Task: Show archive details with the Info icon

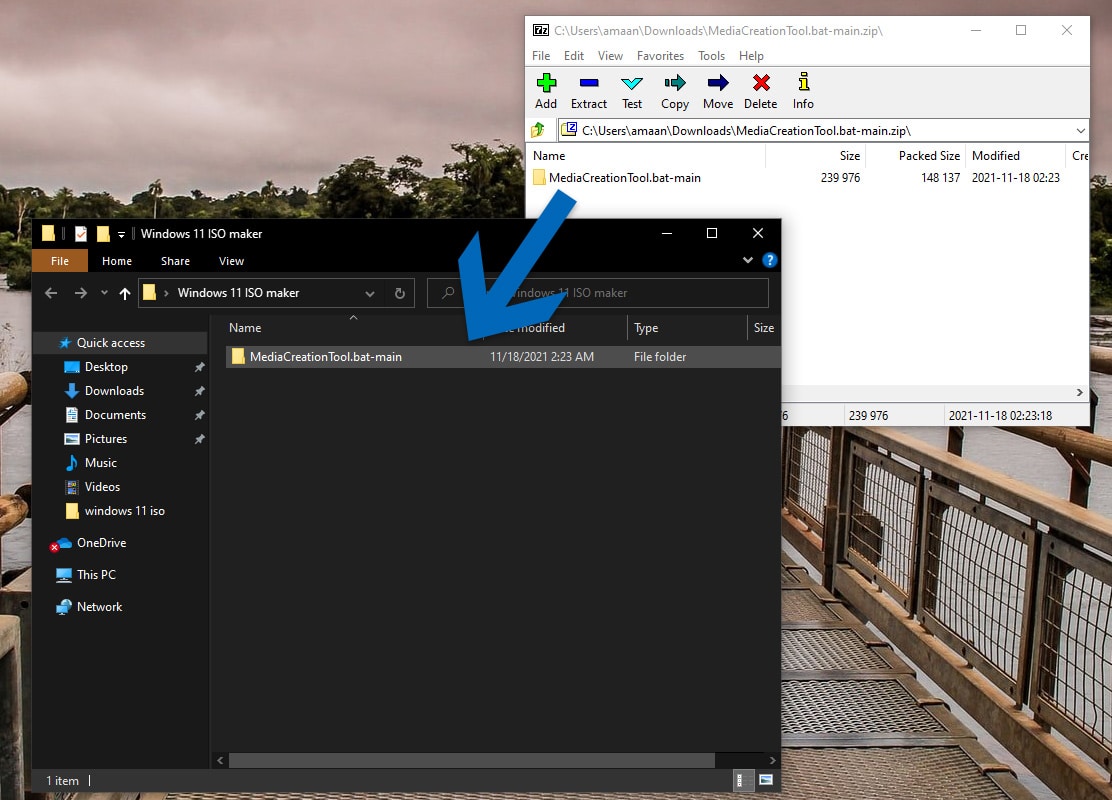Action: [x=802, y=90]
